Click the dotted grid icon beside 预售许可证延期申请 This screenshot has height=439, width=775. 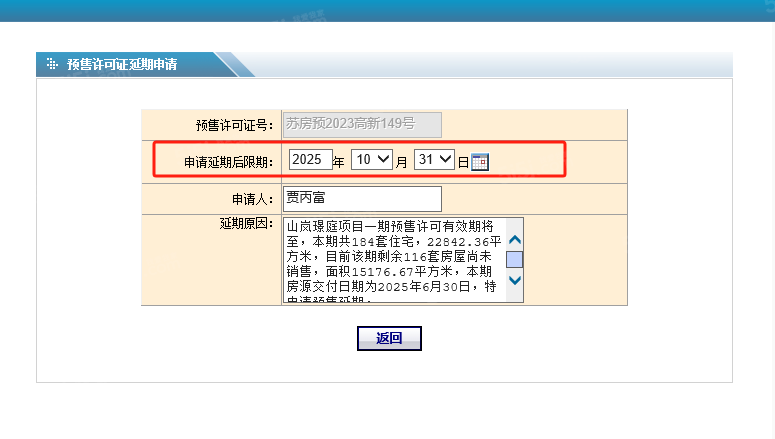tap(52, 64)
